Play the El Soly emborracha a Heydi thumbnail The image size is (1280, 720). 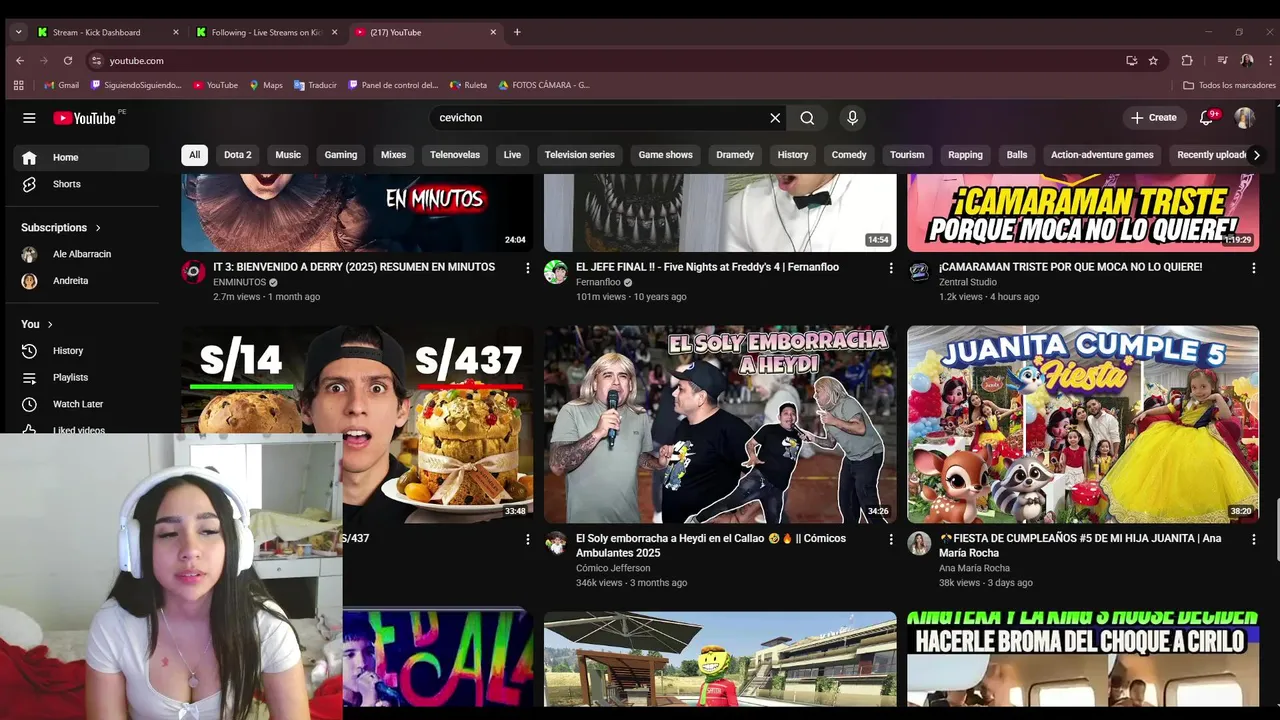(720, 424)
